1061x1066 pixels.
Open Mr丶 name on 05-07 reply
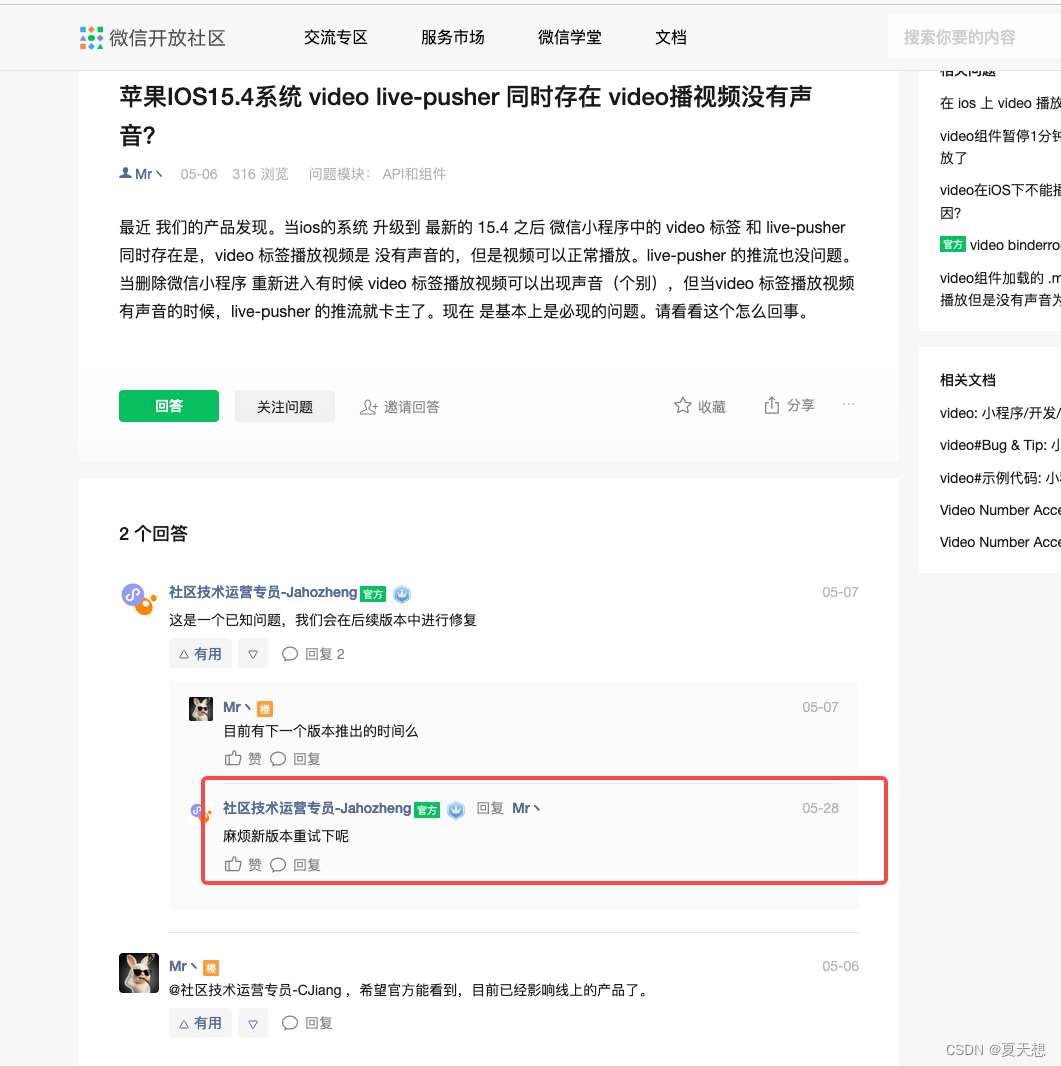(x=237, y=707)
